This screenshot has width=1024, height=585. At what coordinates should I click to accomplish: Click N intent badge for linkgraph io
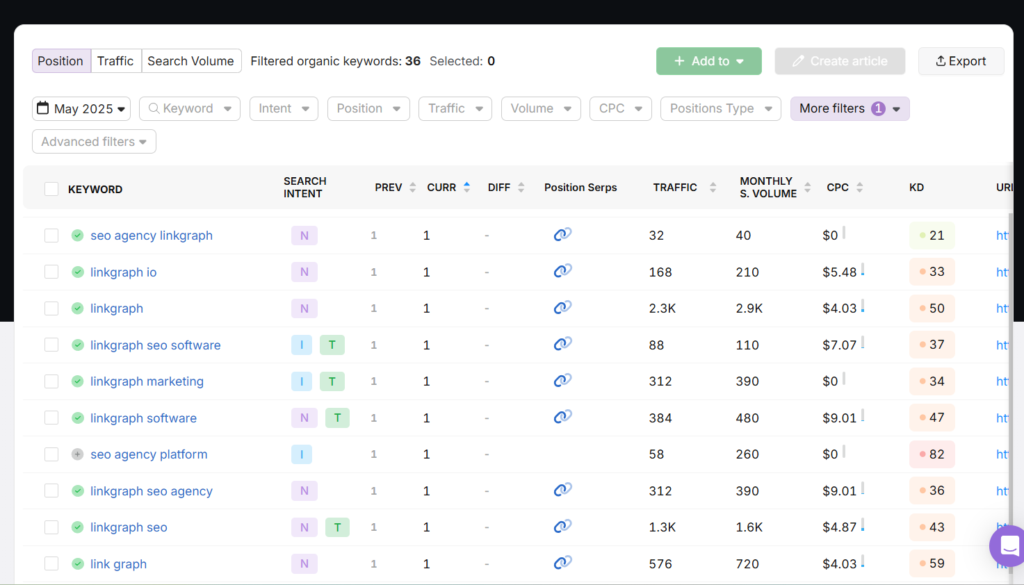(304, 272)
